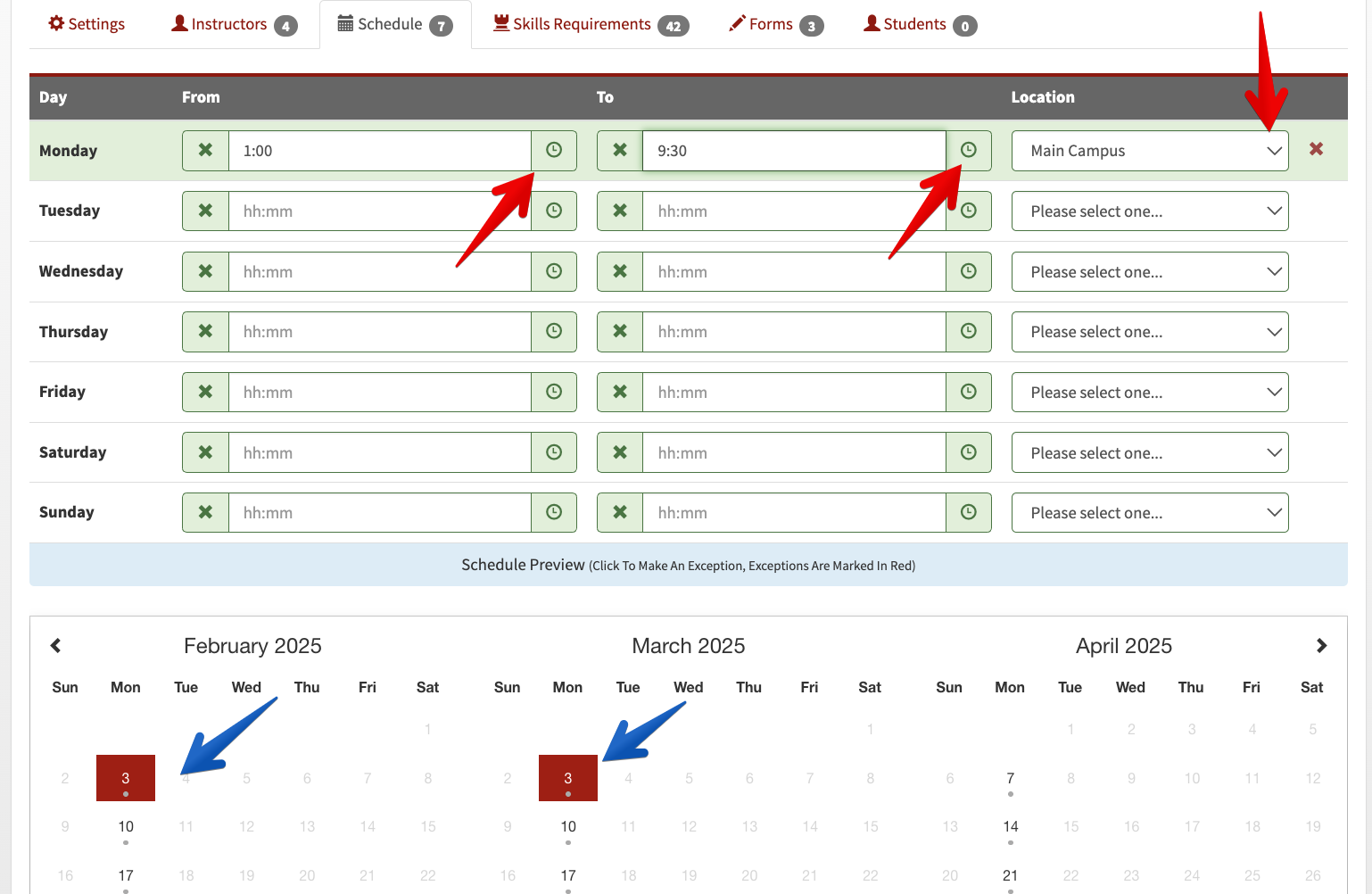Image resolution: width=1372 pixels, height=894 pixels.
Task: Open clock picker for Wednesday From
Action: pyautogui.click(x=554, y=271)
